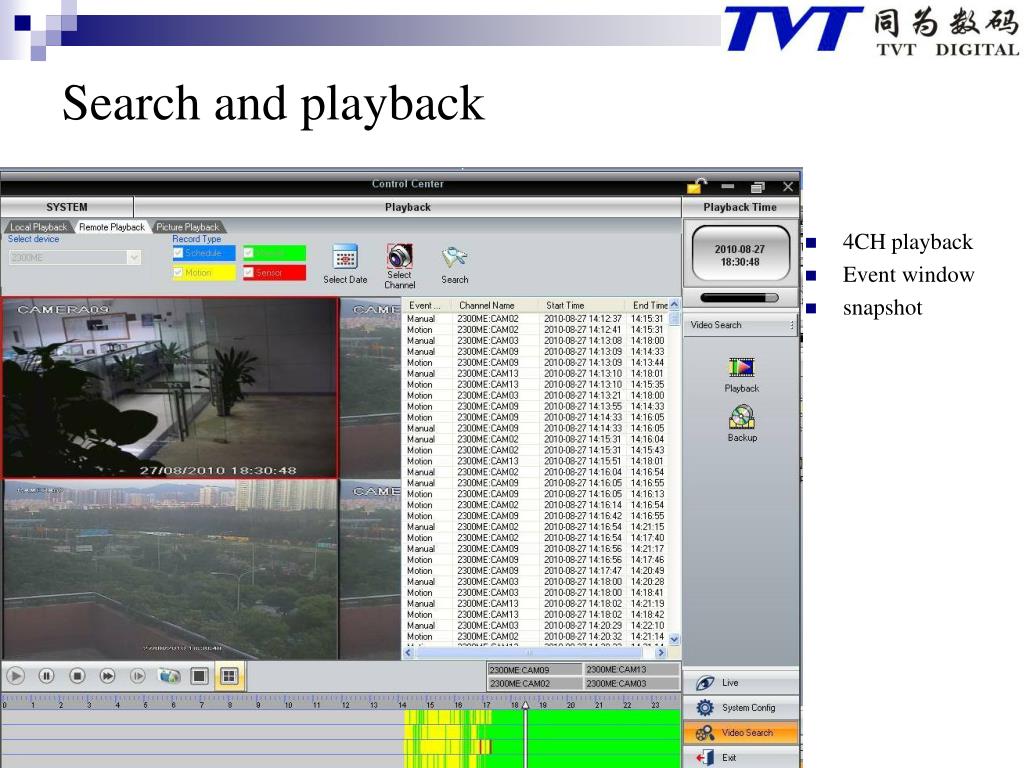
Task: Switch to single-window view layout
Action: (x=199, y=676)
